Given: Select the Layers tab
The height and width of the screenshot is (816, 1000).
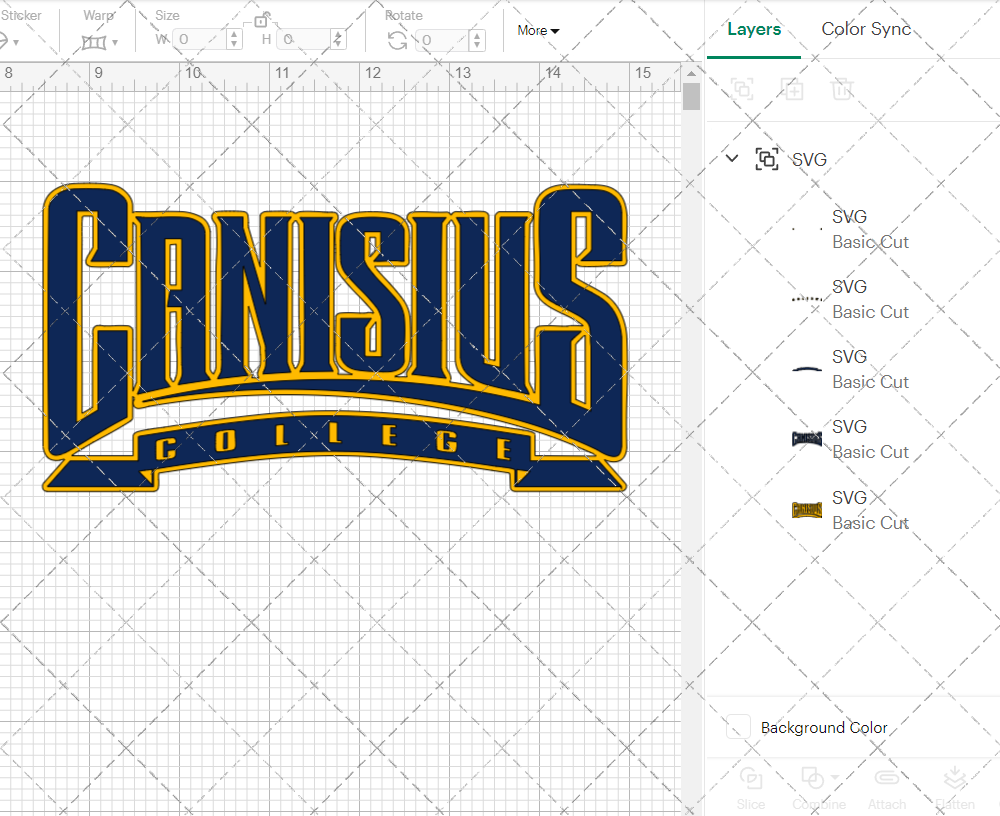Looking at the screenshot, I should click(x=754, y=29).
